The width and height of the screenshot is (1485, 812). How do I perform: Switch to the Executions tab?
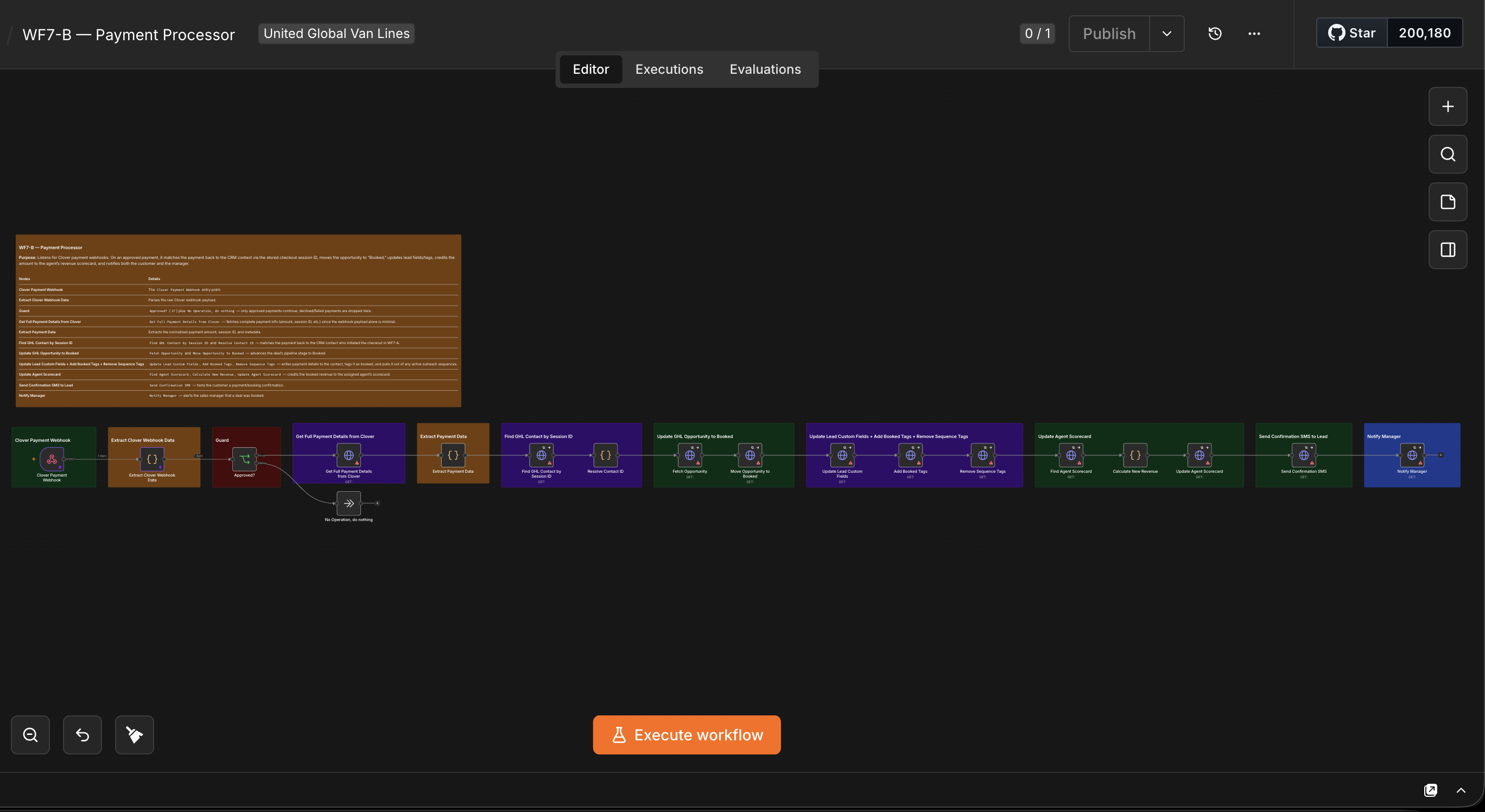[669, 69]
